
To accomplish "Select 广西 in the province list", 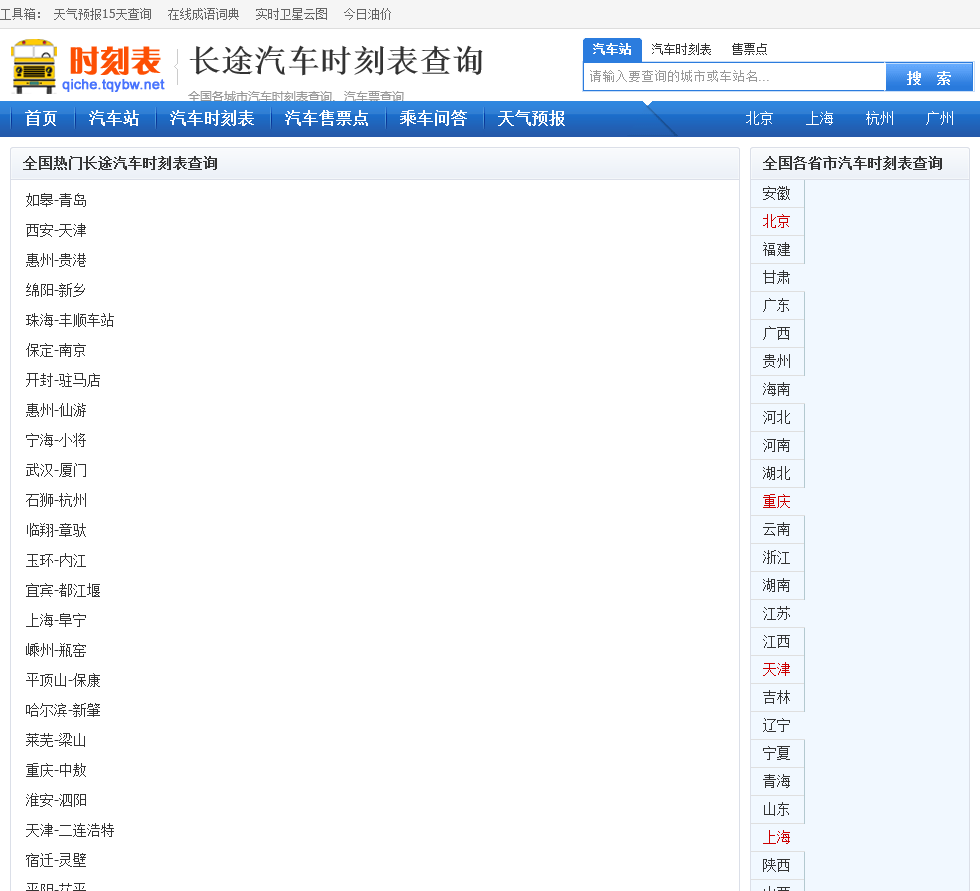I will 776,334.
